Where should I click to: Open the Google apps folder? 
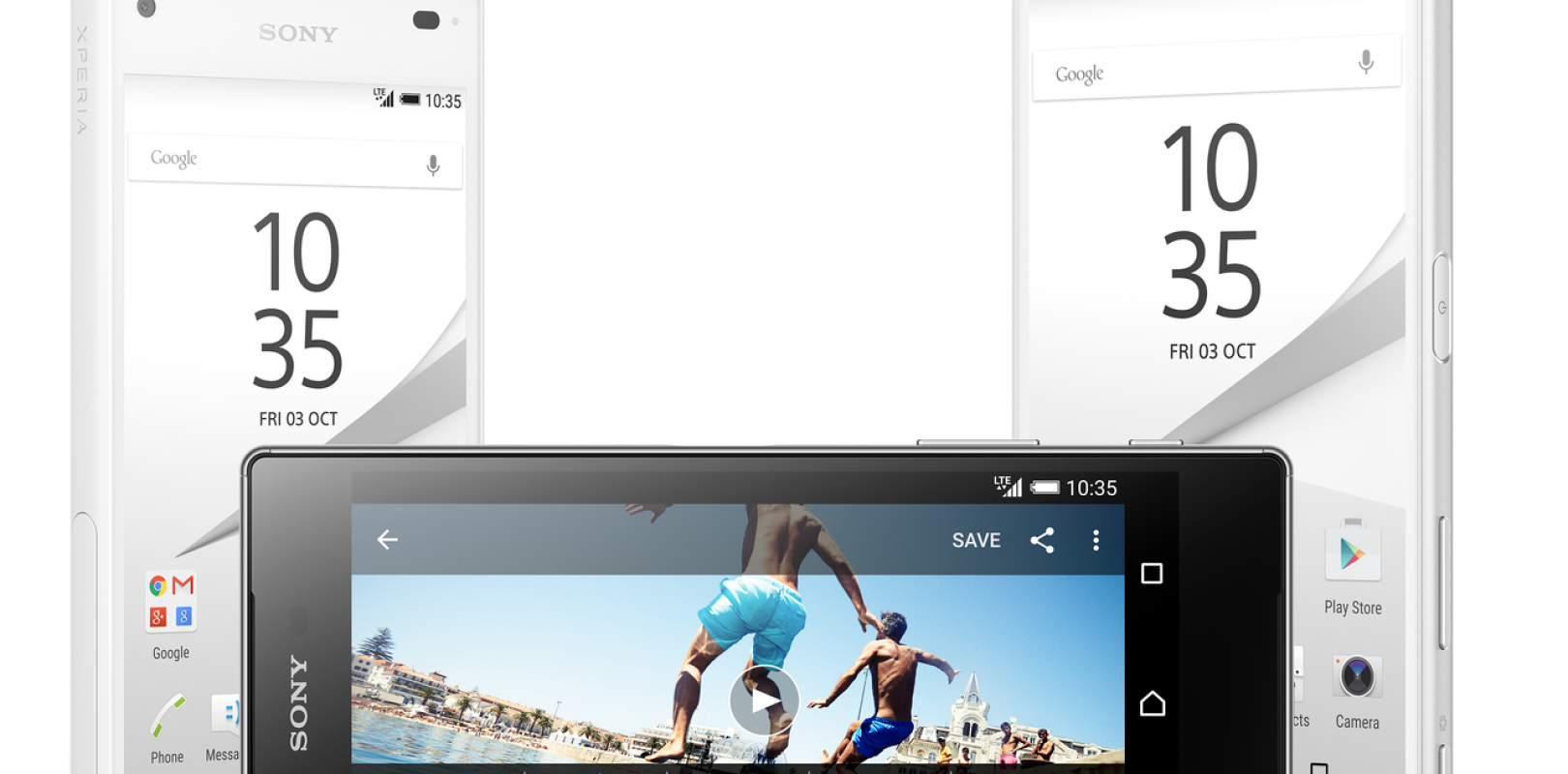[x=171, y=601]
